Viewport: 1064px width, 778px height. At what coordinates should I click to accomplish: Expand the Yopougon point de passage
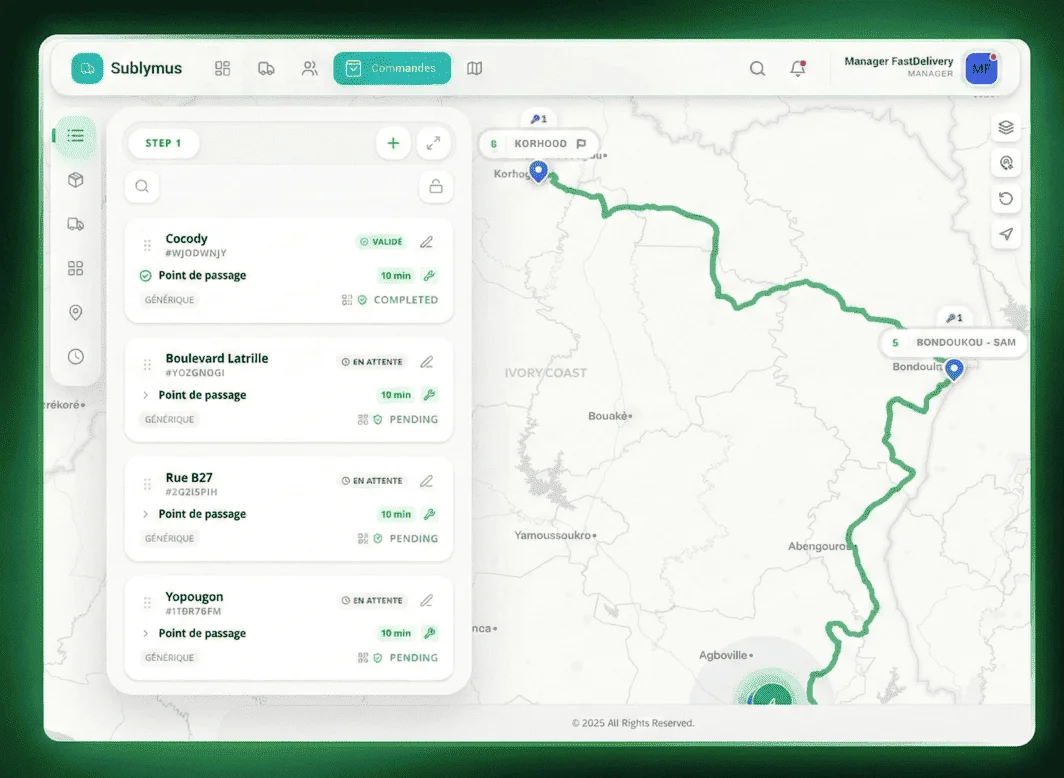(x=145, y=633)
